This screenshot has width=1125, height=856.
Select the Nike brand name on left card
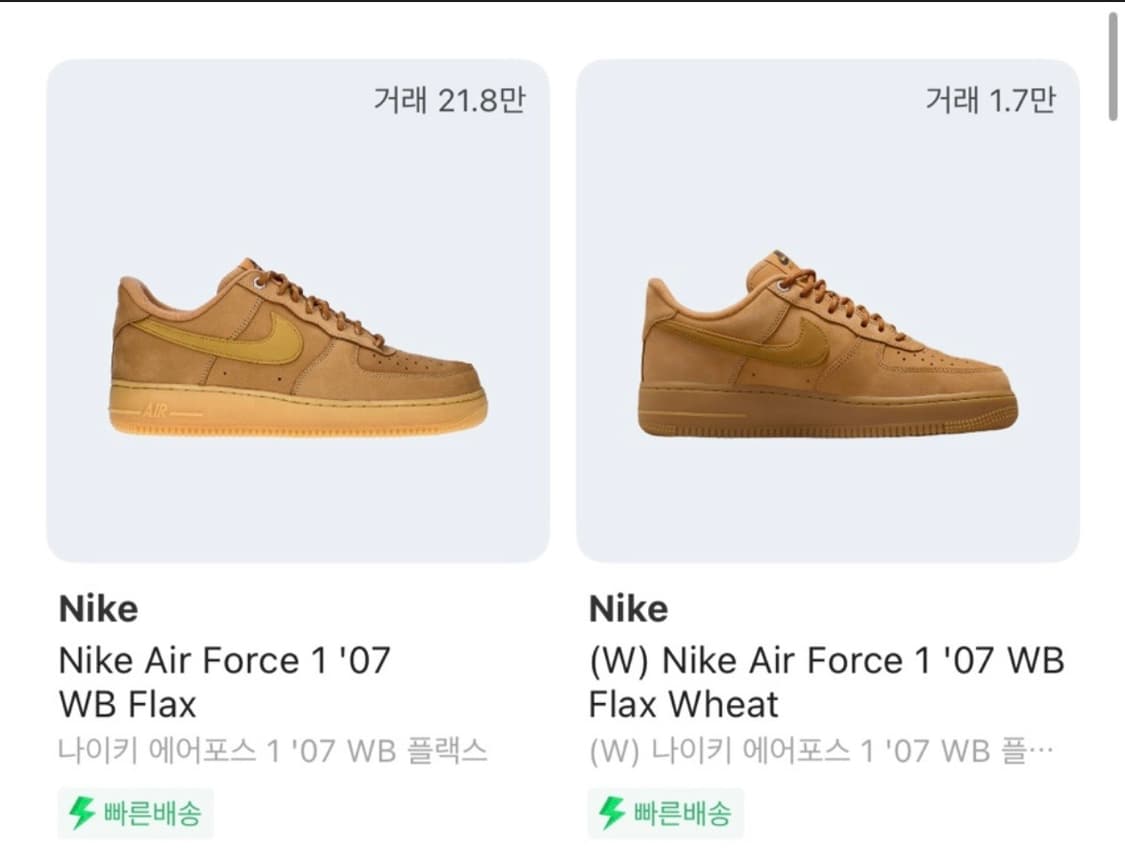[97, 608]
